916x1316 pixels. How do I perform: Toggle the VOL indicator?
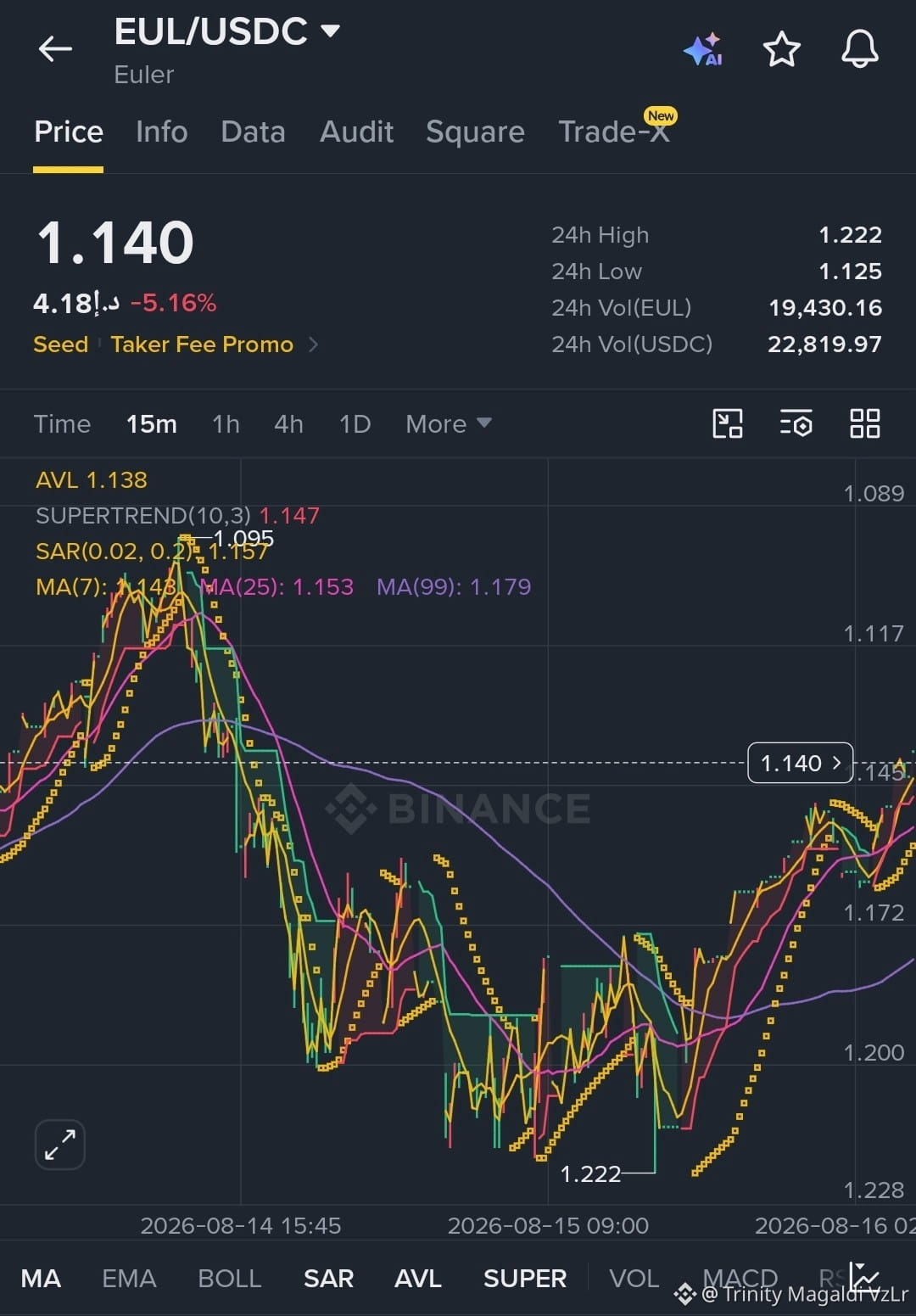634,1278
